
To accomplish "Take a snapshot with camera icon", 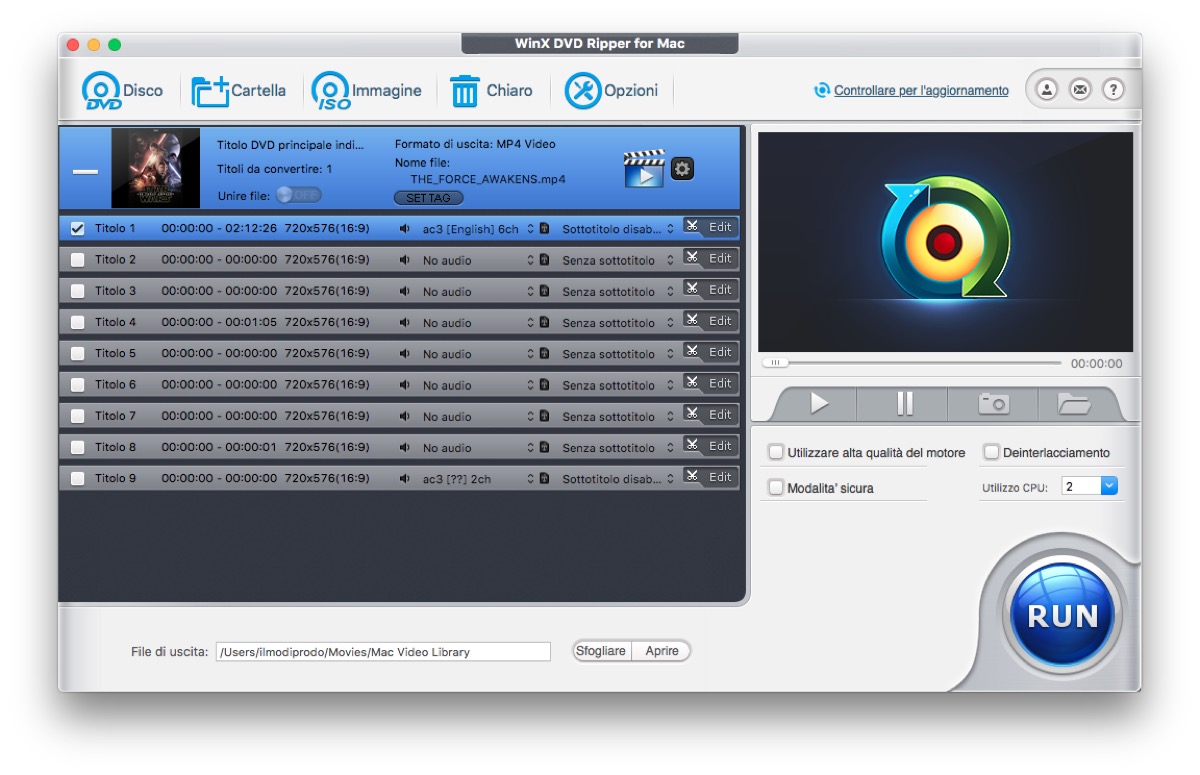I will click(x=993, y=403).
